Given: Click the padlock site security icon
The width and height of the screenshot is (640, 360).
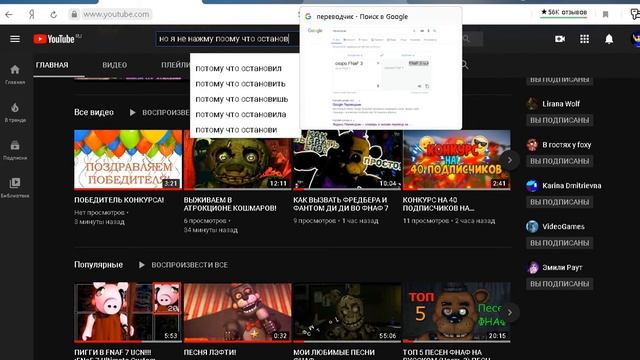Looking at the screenshot, I should pos(74,15).
